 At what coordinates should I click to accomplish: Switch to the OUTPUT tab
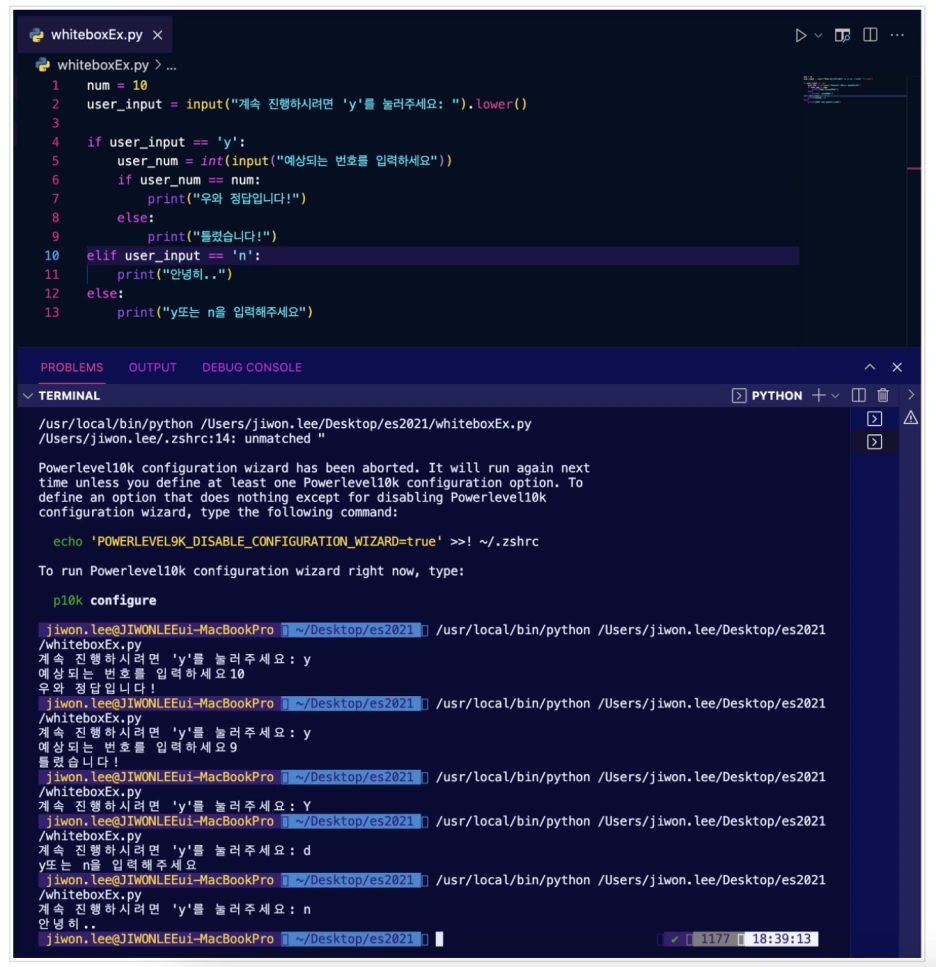(152, 368)
